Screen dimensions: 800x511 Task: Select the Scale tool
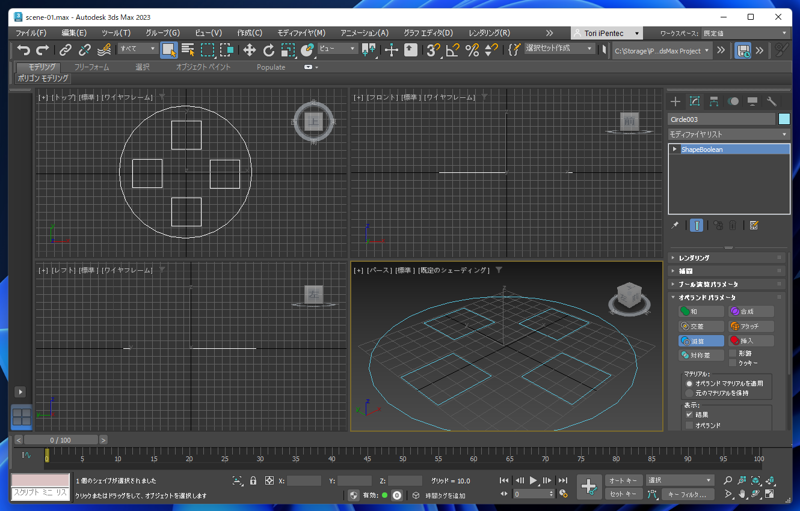288,50
